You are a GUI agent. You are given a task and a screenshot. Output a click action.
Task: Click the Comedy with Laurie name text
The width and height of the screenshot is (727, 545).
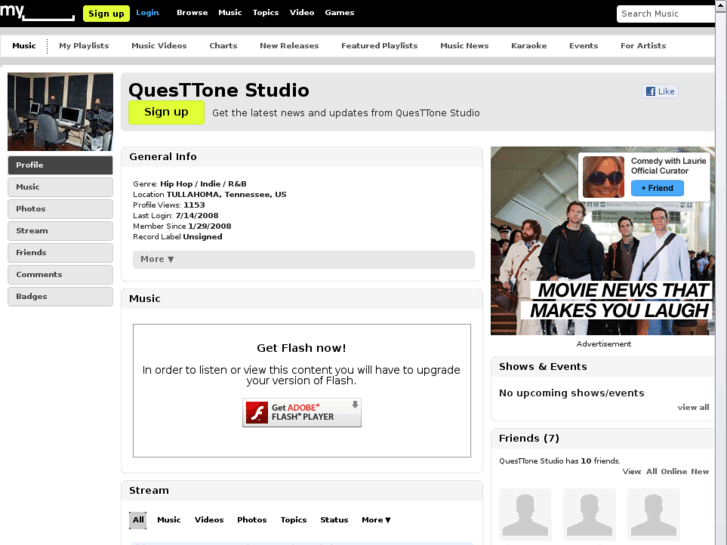668,161
